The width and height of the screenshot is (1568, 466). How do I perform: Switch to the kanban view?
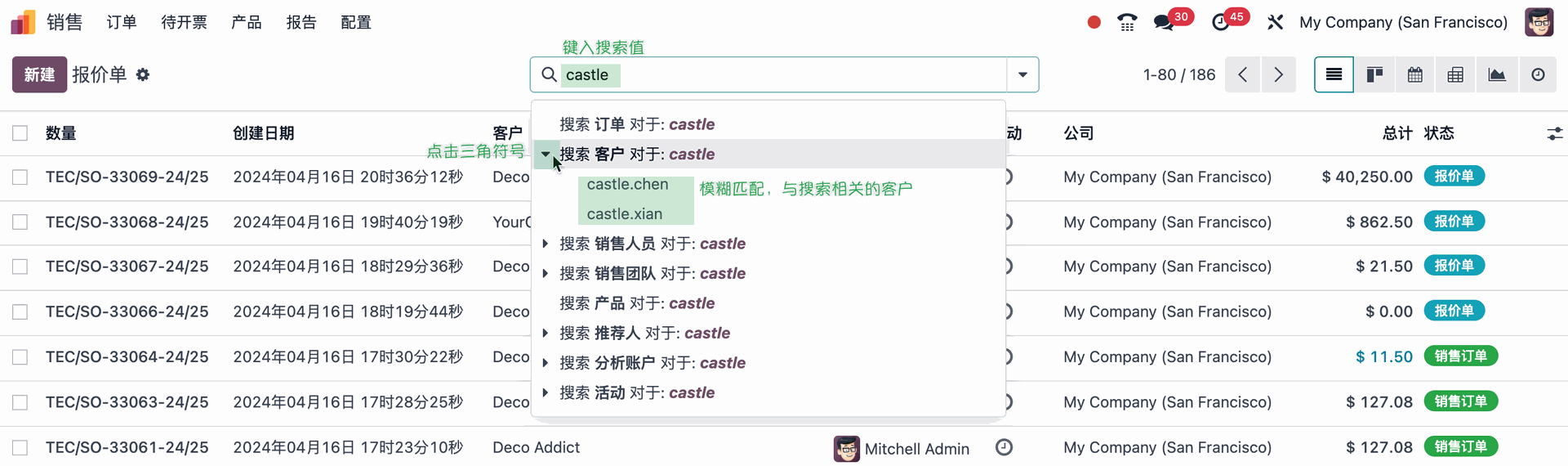click(1374, 75)
